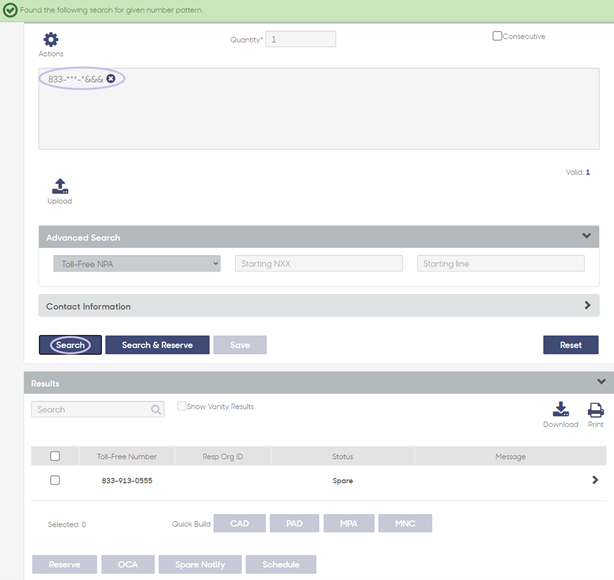Print the results list
The height and width of the screenshot is (580, 614).
(596, 410)
